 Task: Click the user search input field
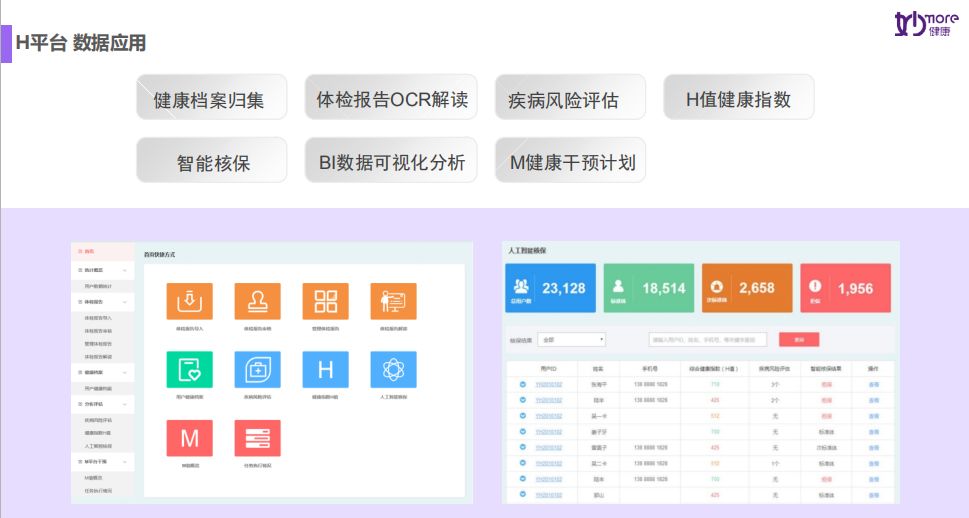[x=707, y=340]
